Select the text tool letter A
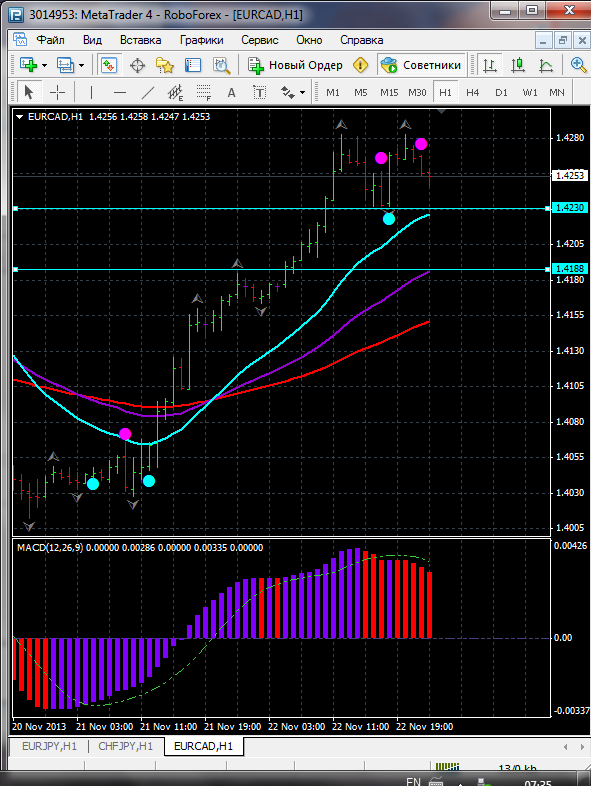This screenshot has height=786, width=600. (x=231, y=92)
